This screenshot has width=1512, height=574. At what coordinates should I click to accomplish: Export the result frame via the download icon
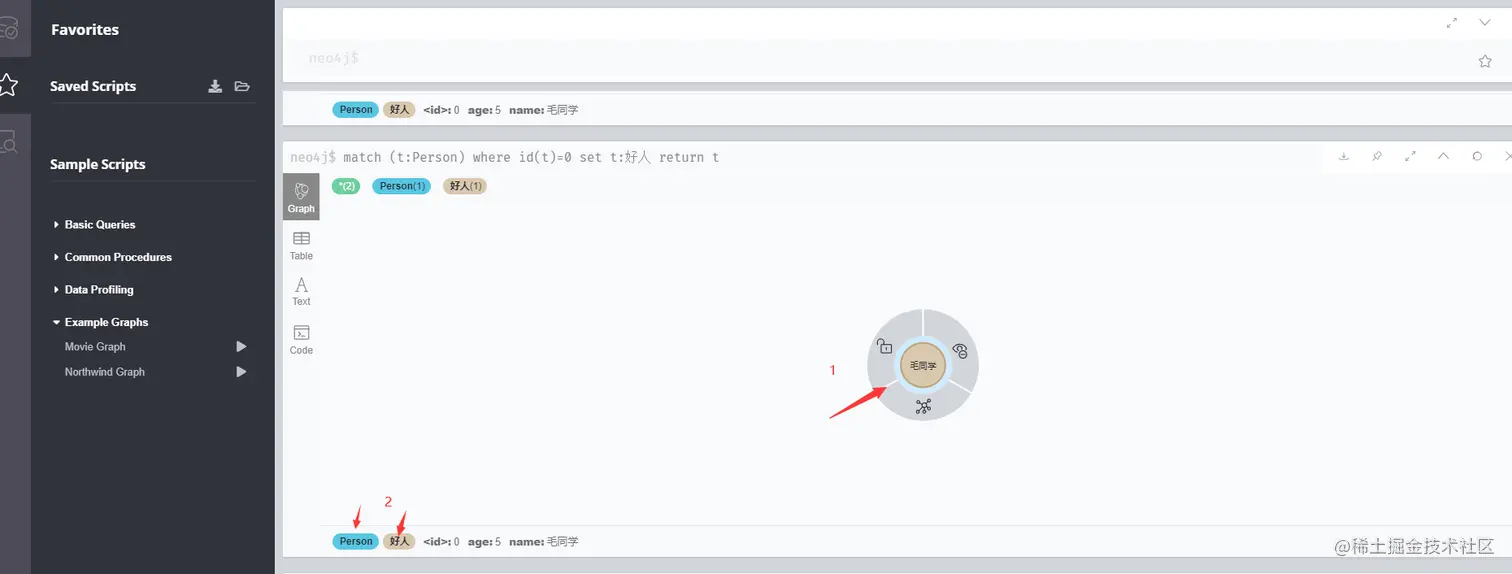click(x=1344, y=157)
